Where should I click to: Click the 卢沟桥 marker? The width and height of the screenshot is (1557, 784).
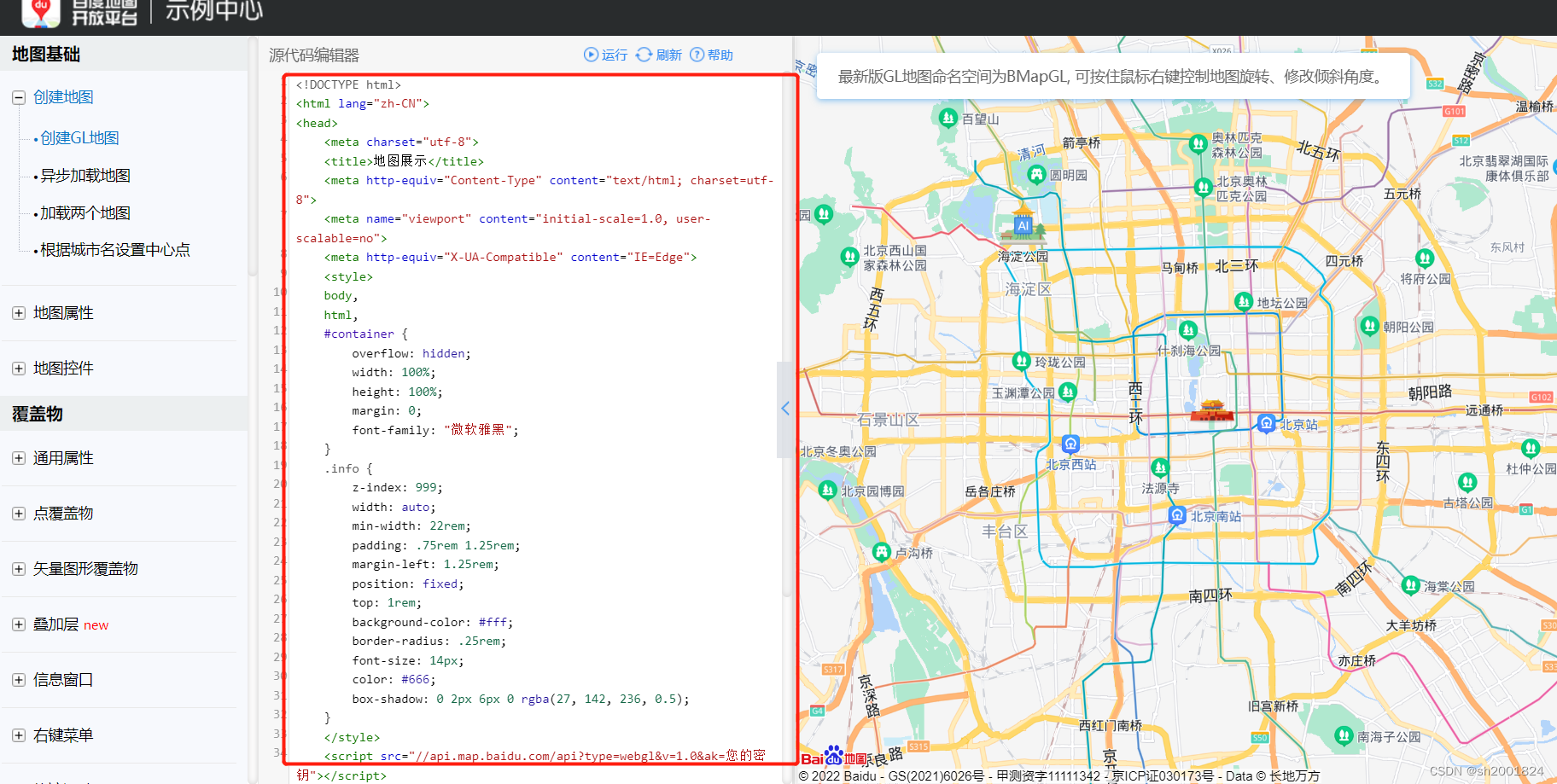[x=882, y=552]
